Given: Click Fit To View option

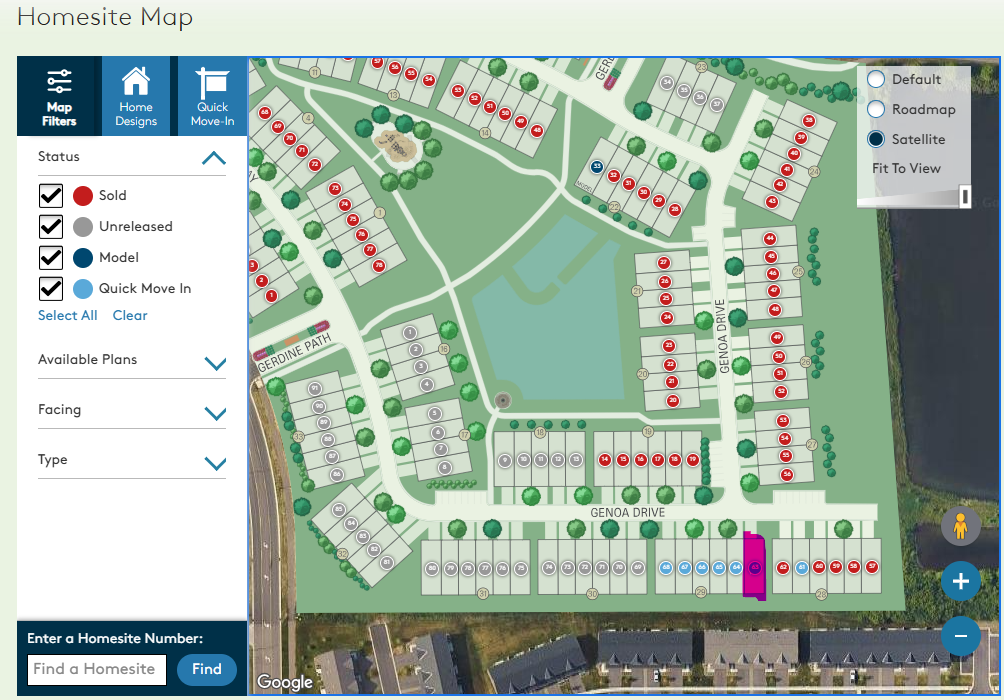Looking at the screenshot, I should pos(906,168).
